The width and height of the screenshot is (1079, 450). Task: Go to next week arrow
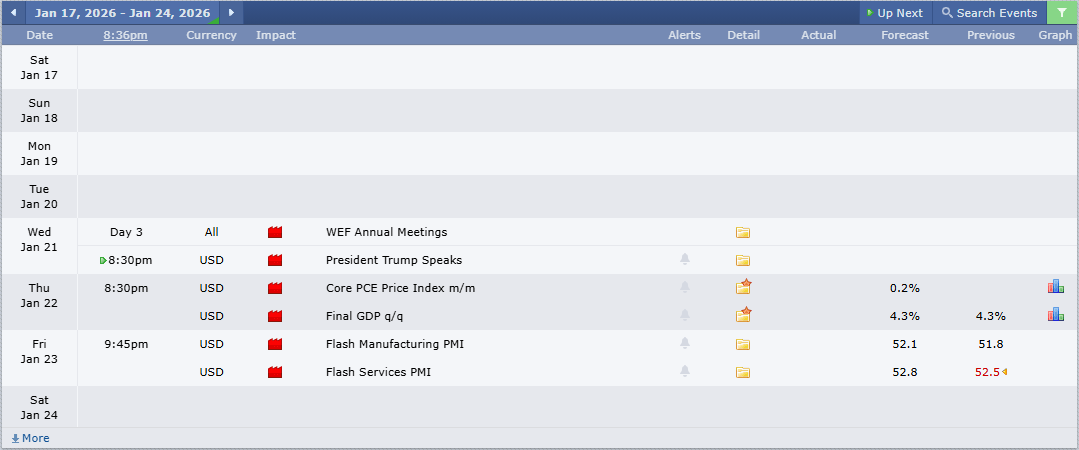(x=231, y=13)
